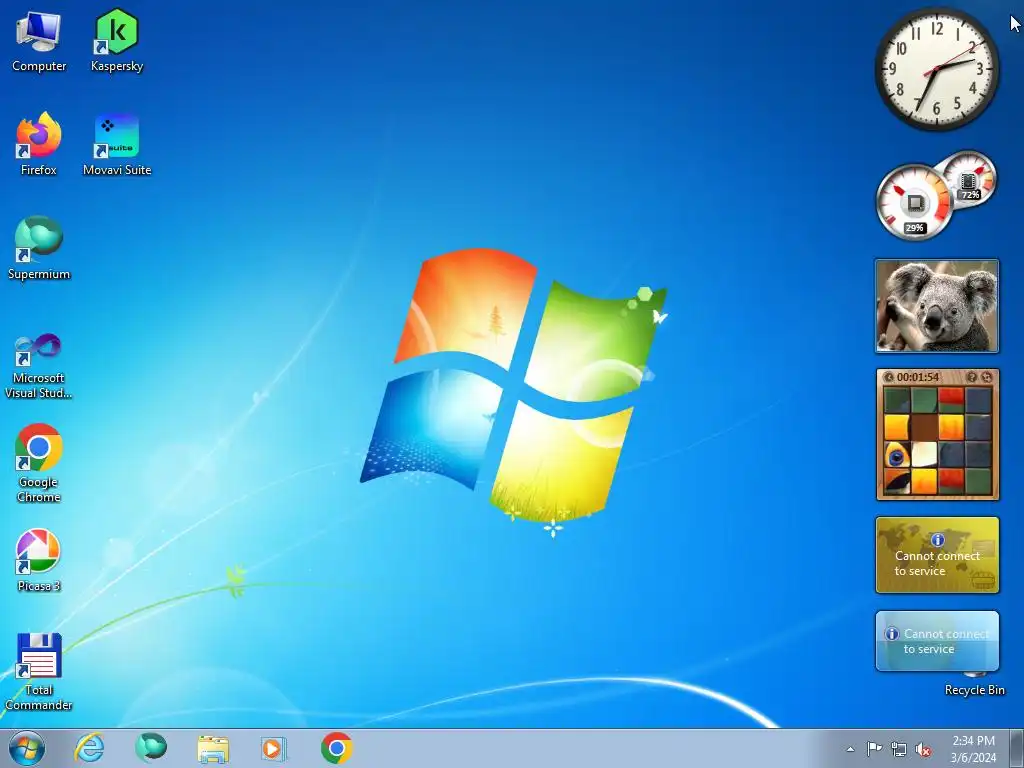
Task: Click the network status tray icon
Action: (899, 749)
